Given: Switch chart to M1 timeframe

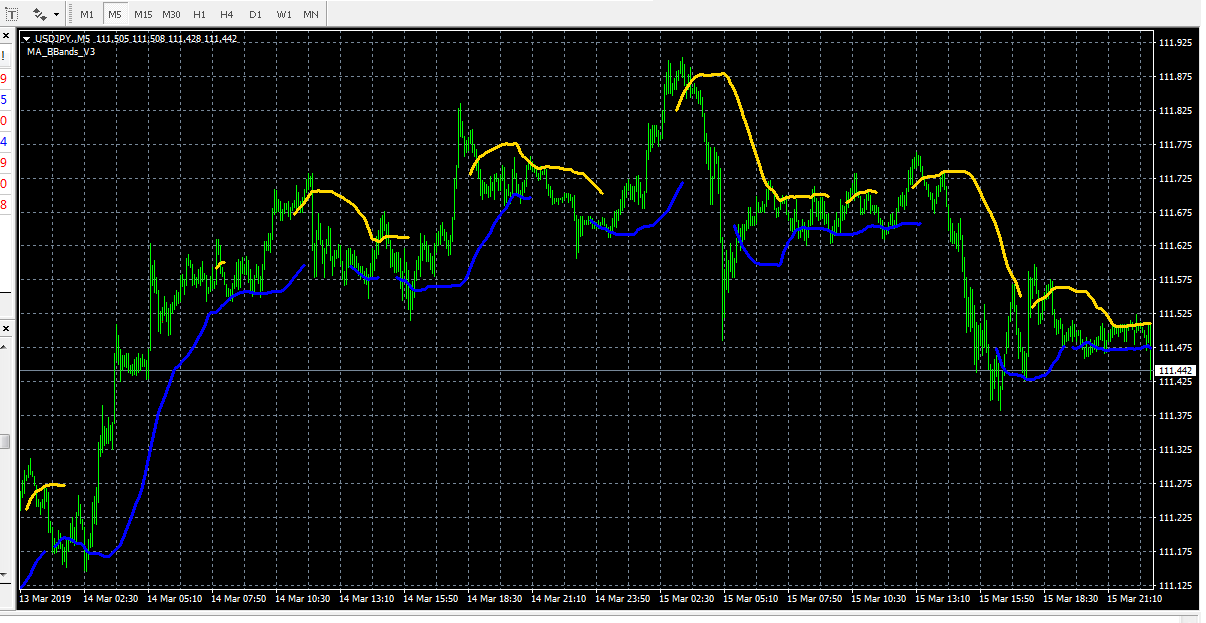Looking at the screenshot, I should (x=87, y=15).
